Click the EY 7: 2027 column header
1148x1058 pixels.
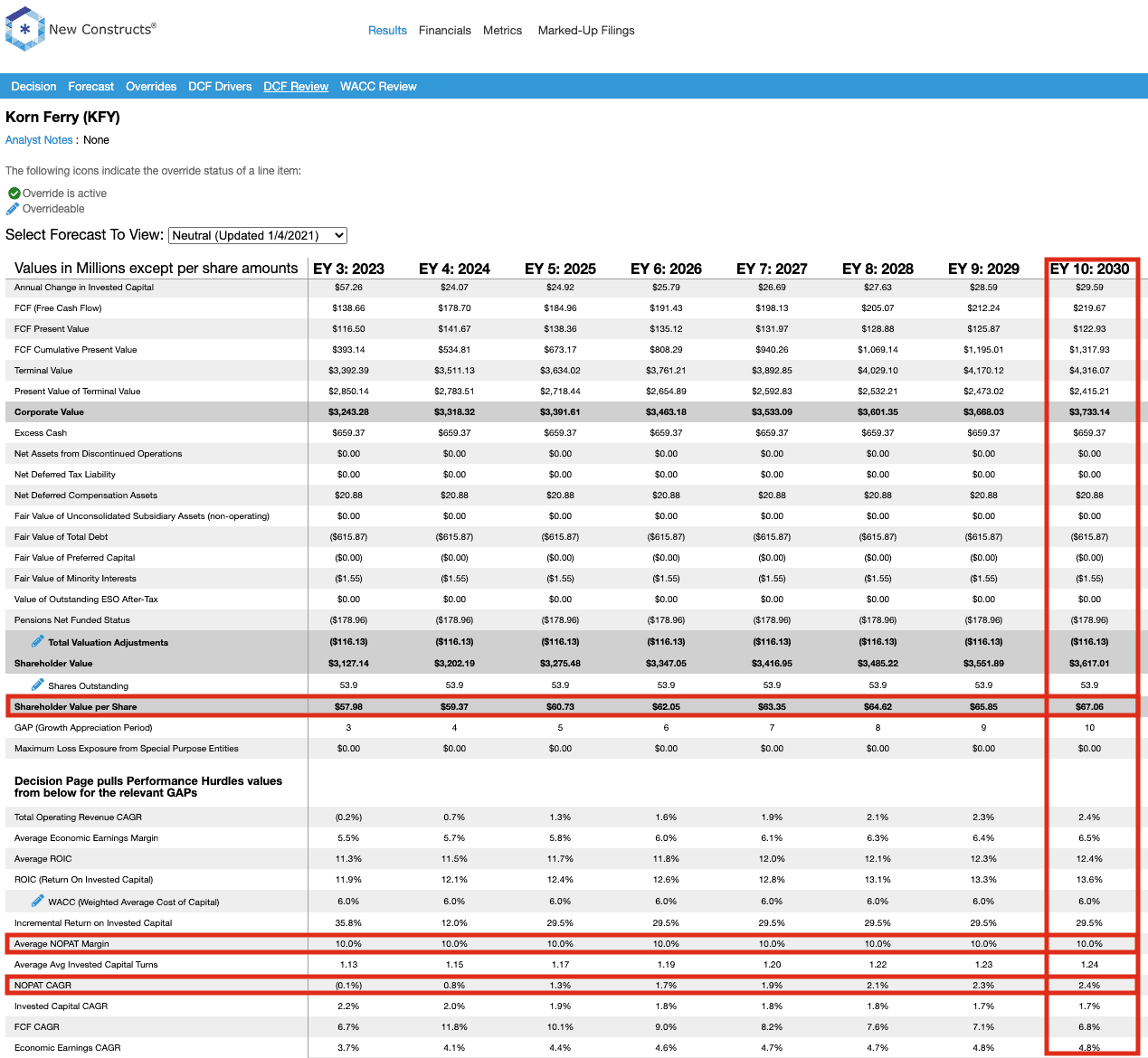click(772, 269)
